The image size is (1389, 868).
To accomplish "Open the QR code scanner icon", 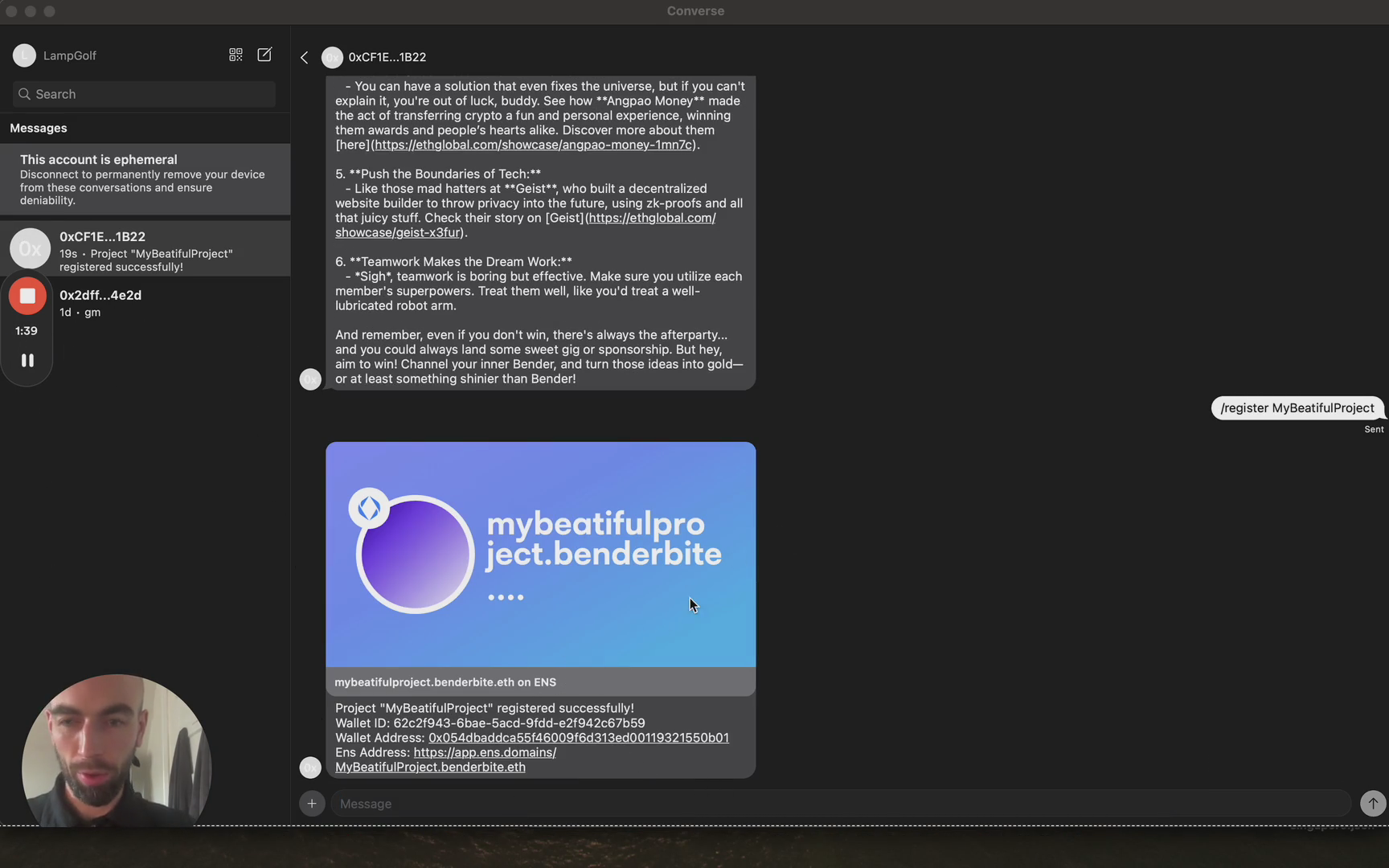I will tap(236, 55).
